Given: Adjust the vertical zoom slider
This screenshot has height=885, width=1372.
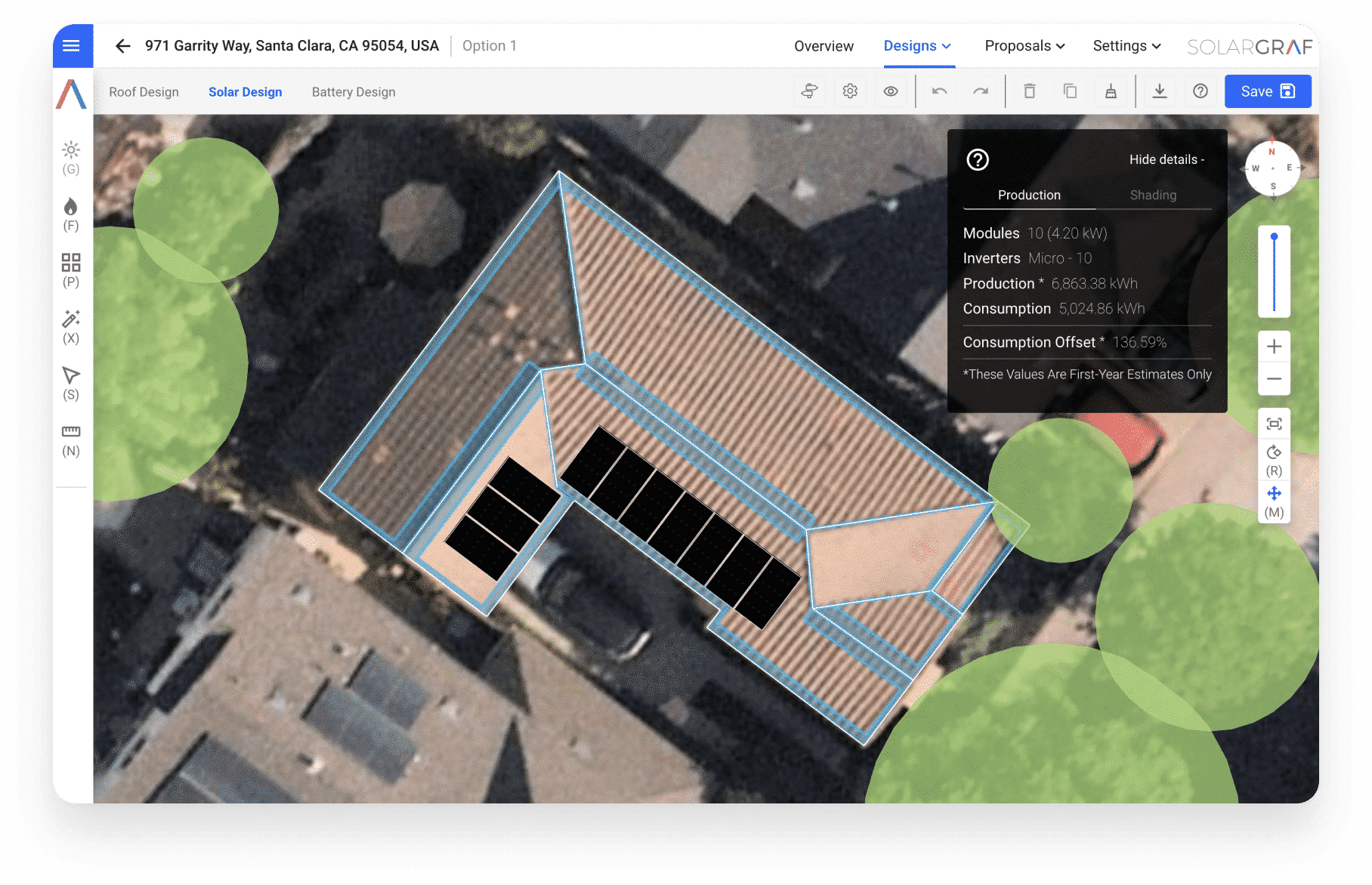Looking at the screenshot, I should pyautogui.click(x=1274, y=272).
